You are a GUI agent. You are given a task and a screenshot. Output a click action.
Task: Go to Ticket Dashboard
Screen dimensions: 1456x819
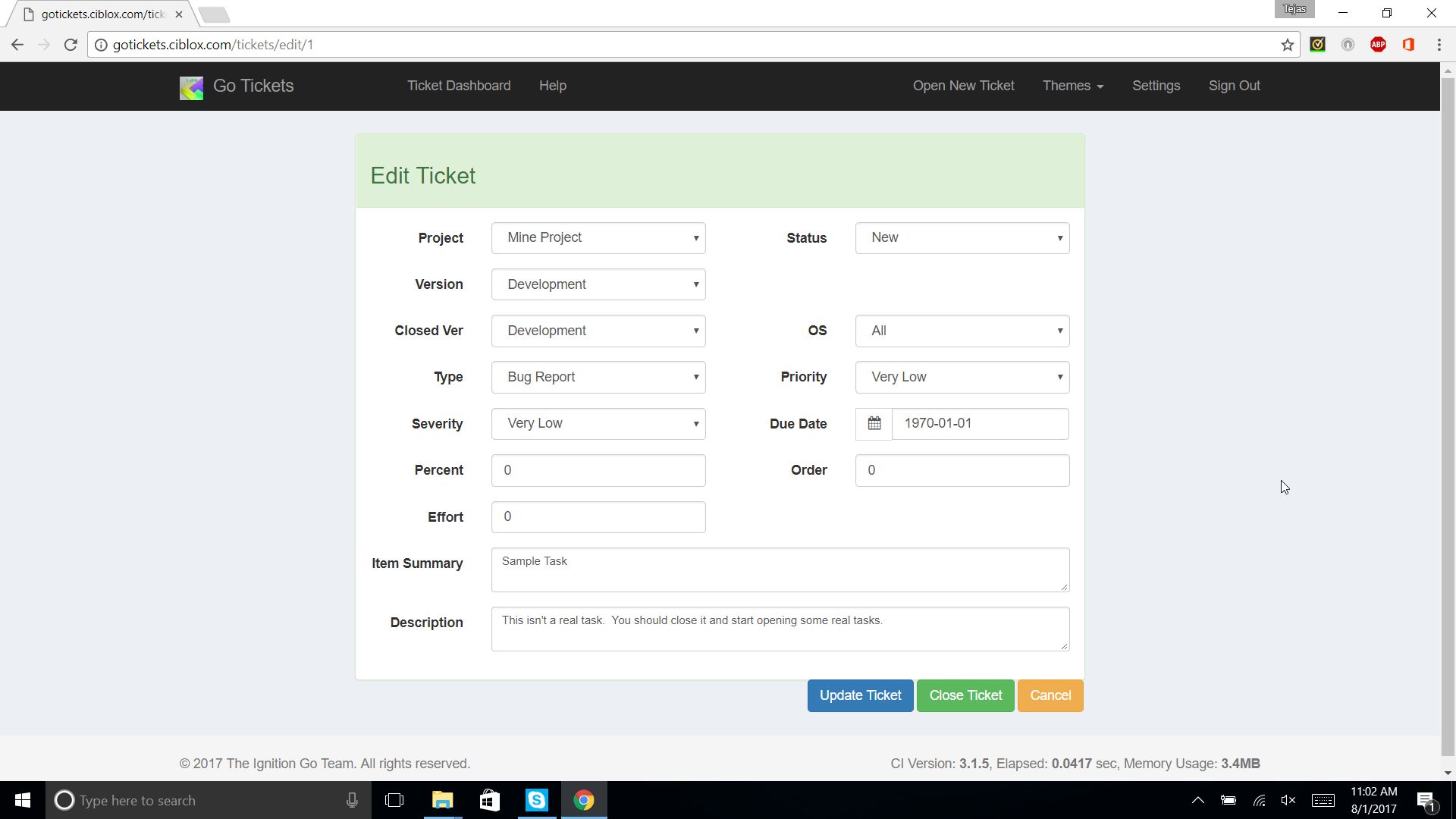pyautogui.click(x=459, y=86)
